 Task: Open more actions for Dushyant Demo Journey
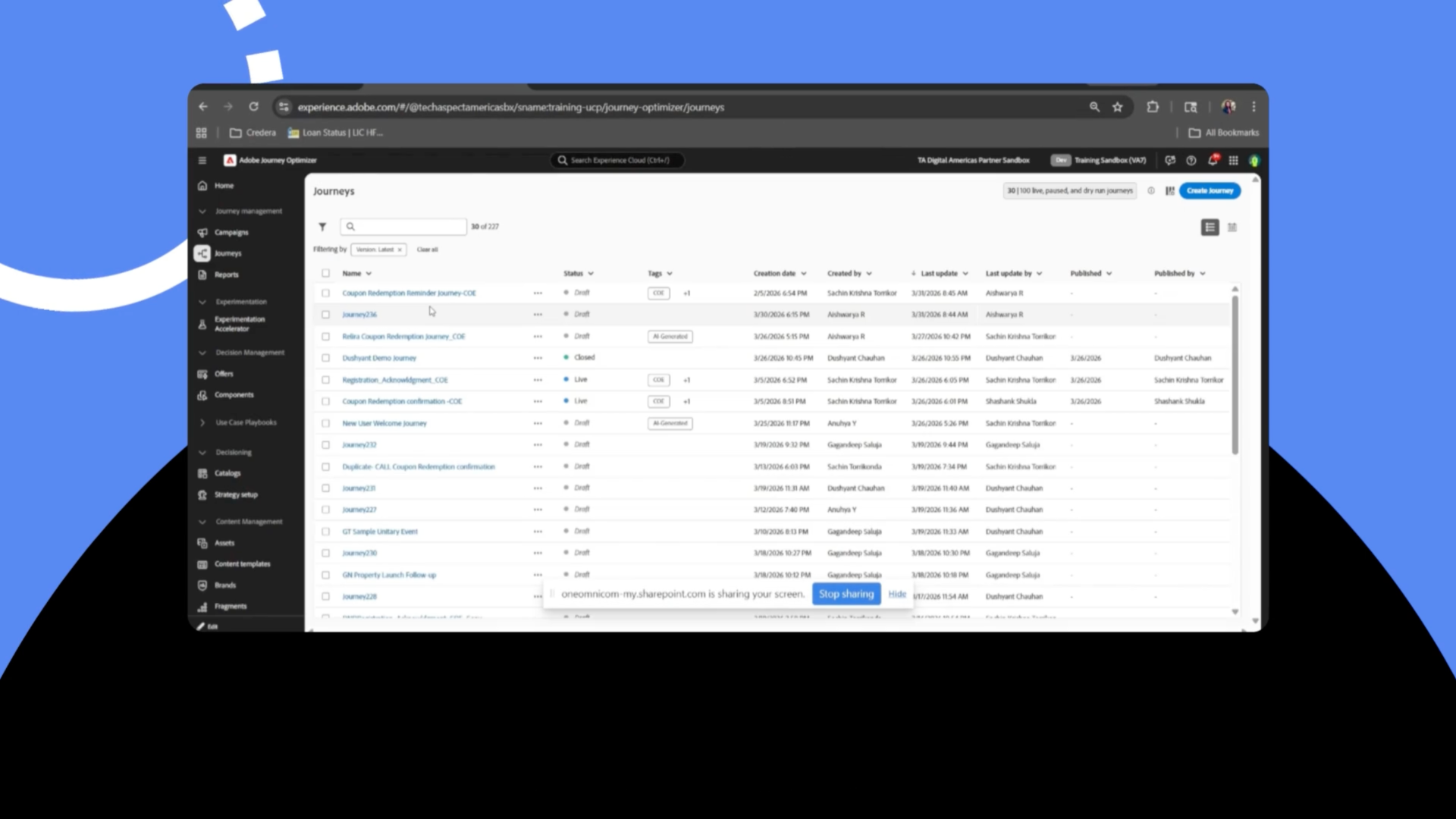538,358
